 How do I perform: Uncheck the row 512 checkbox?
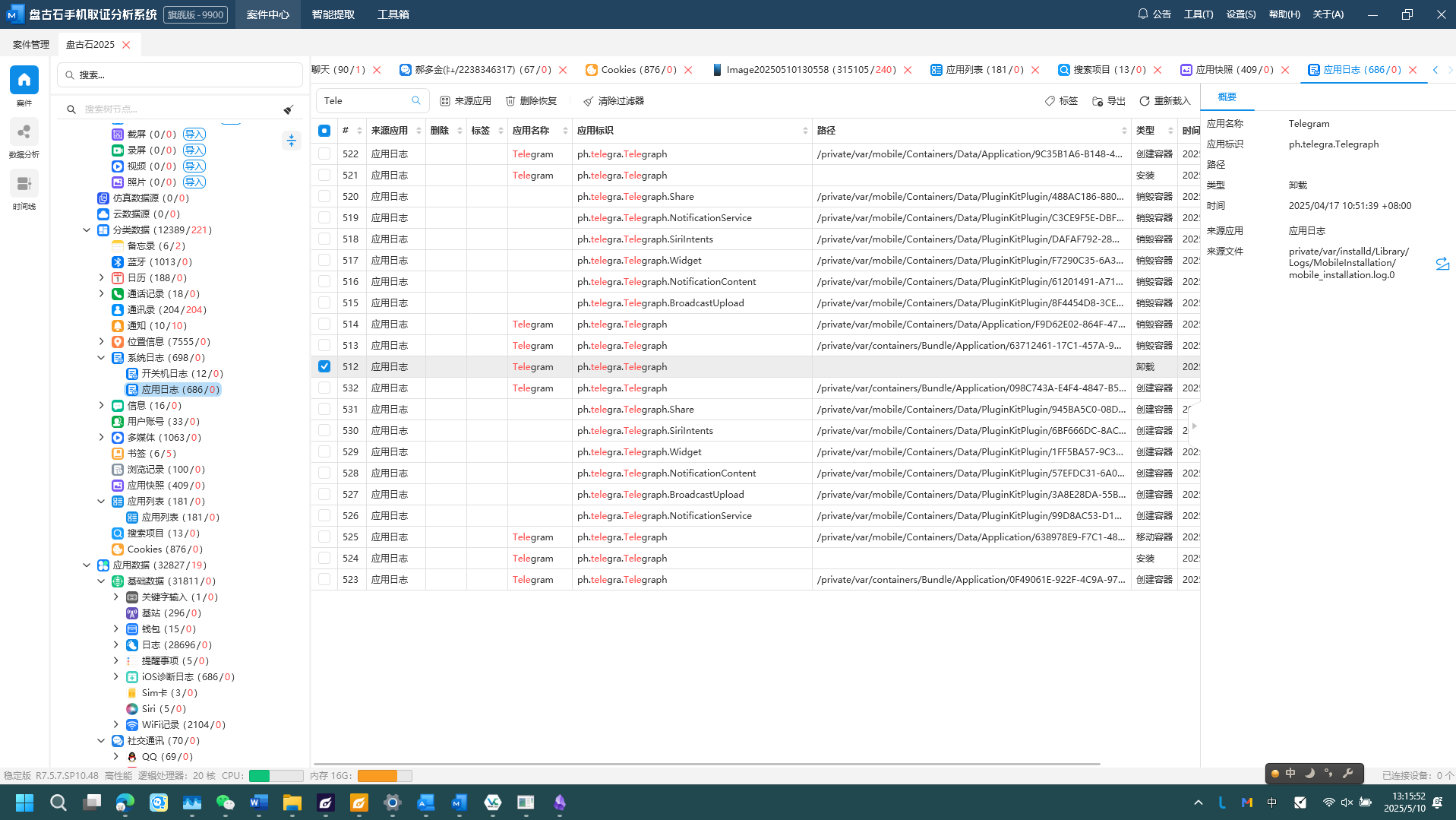pyautogui.click(x=324, y=367)
